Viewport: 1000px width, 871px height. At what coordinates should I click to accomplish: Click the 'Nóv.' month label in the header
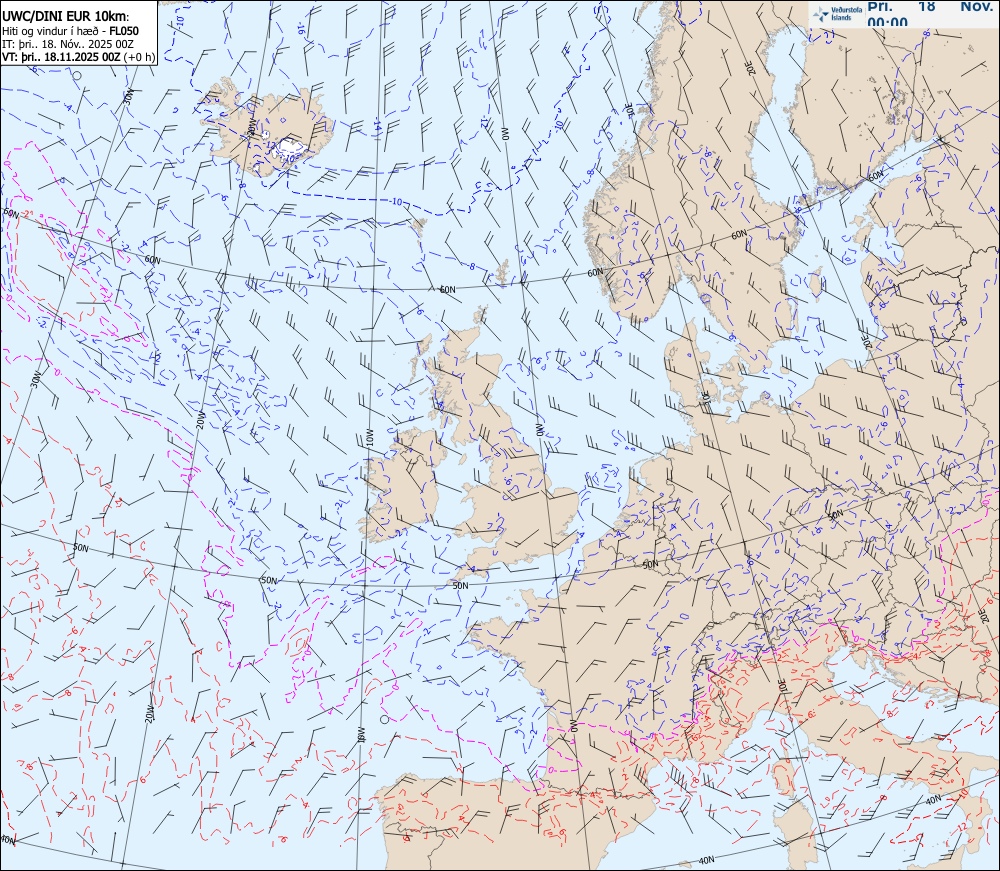[976, 6]
